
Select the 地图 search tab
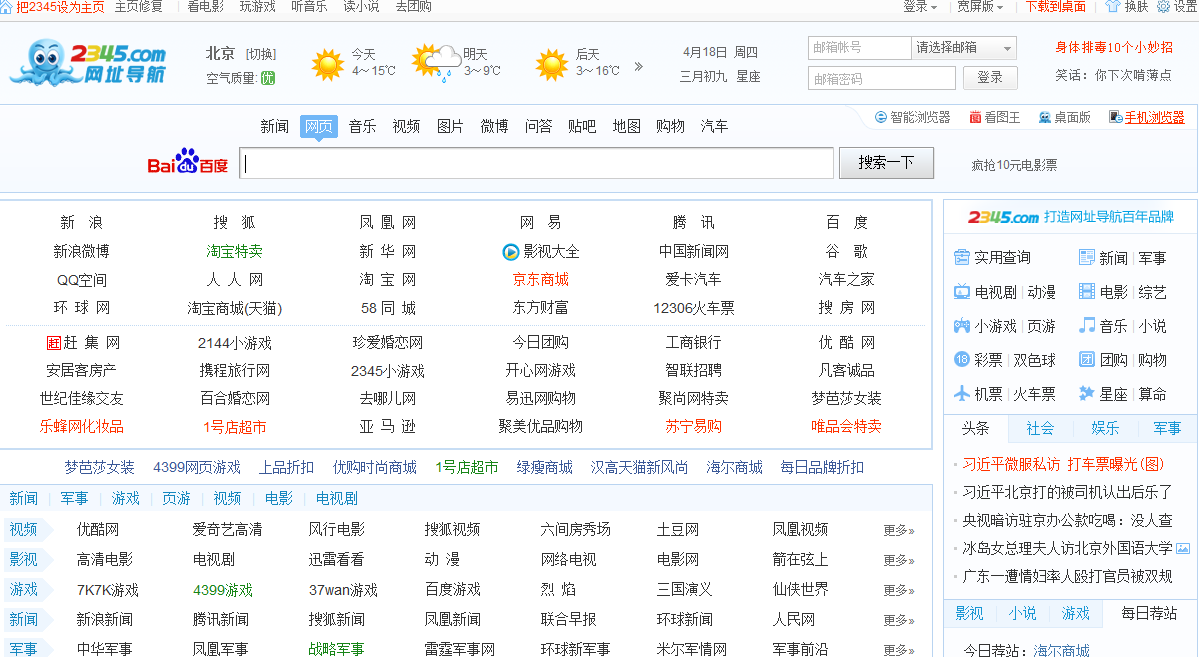[x=626, y=126]
